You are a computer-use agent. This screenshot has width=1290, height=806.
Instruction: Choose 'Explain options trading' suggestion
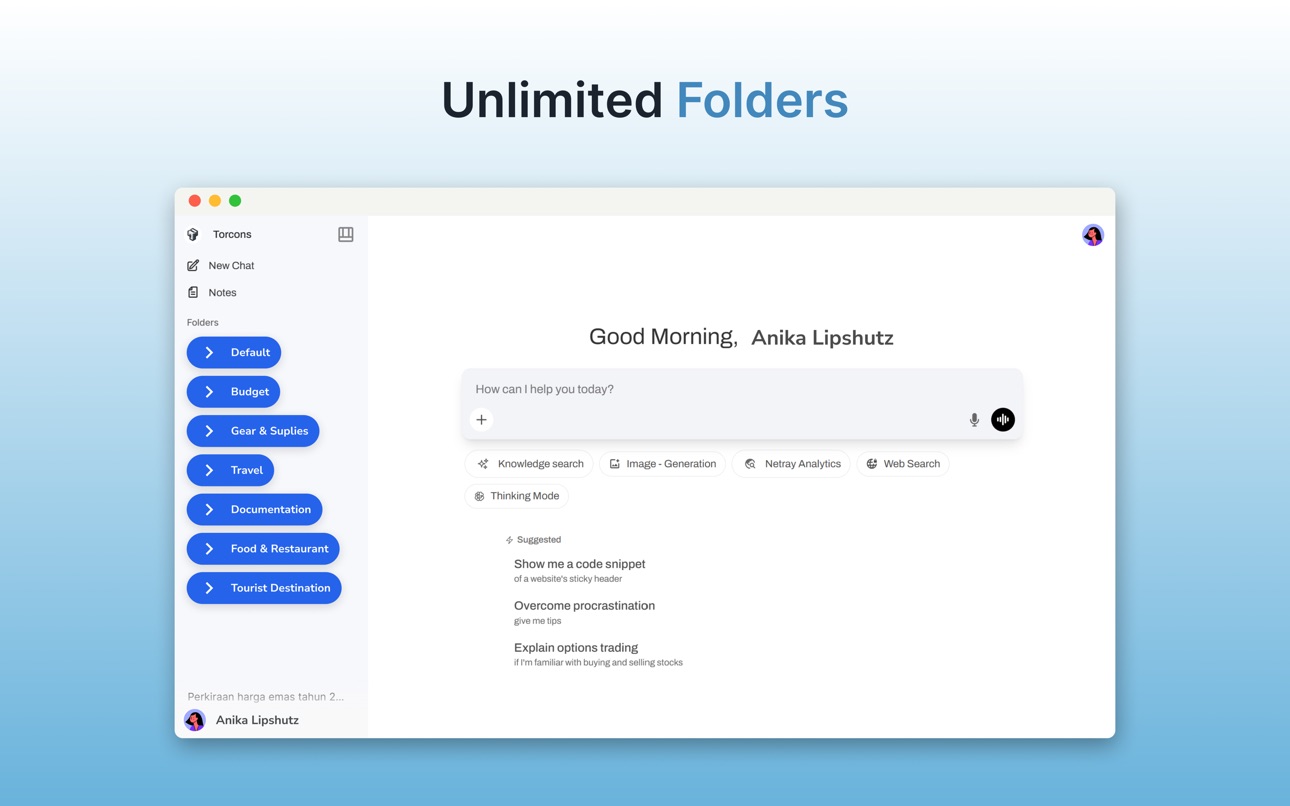(x=598, y=654)
